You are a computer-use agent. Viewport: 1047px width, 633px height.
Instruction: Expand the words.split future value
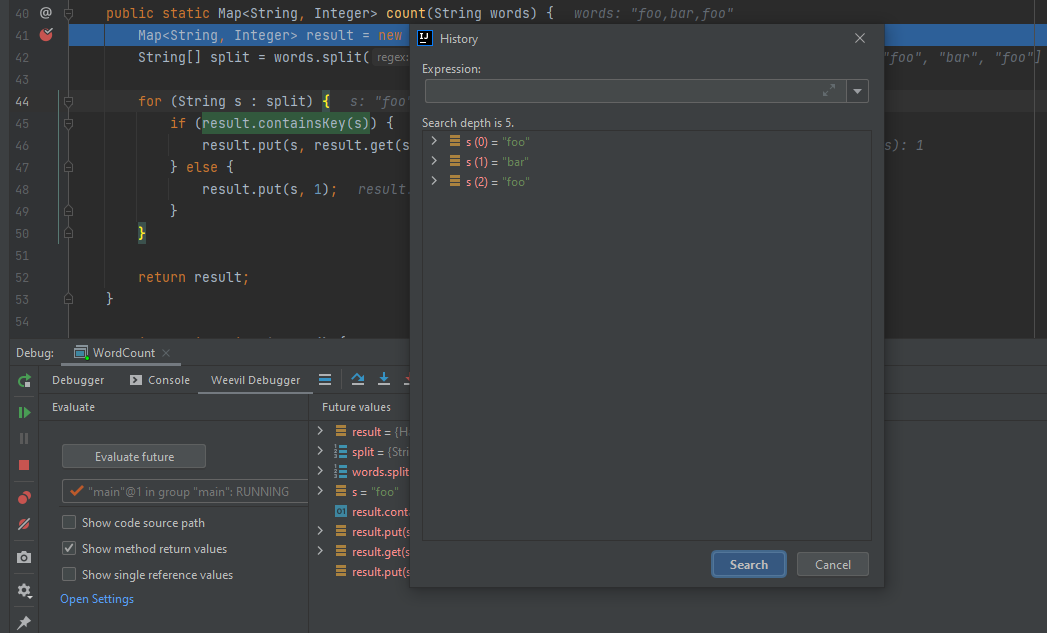tap(320, 471)
